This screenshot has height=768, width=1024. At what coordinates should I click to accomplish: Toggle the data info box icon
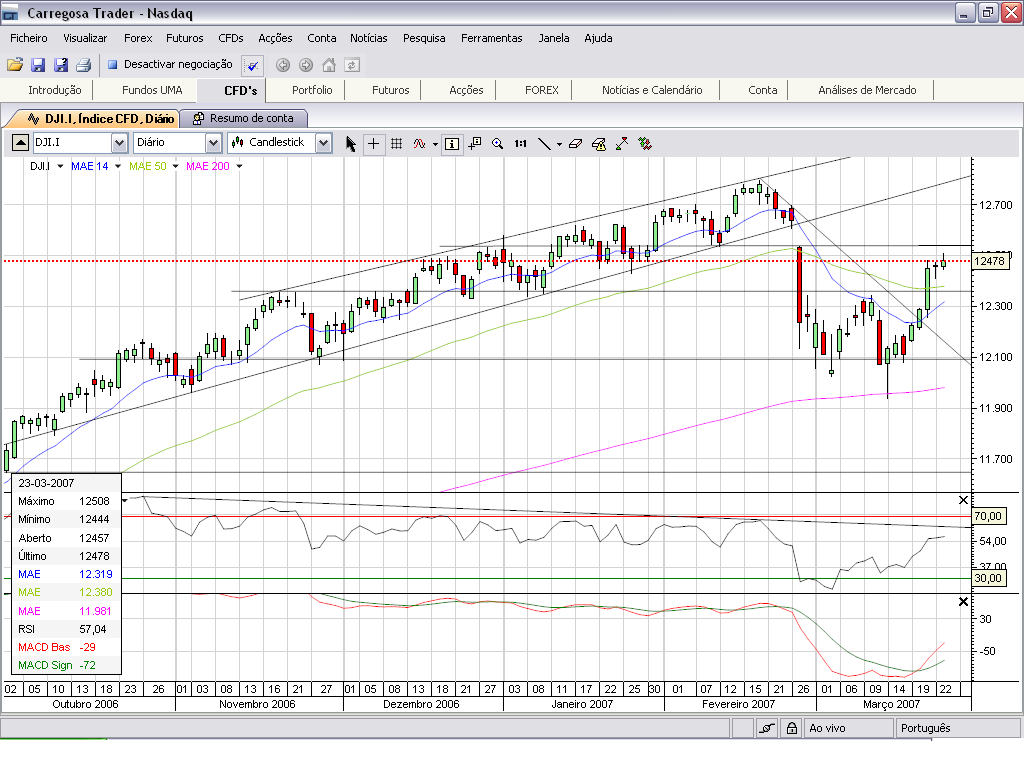click(452, 144)
